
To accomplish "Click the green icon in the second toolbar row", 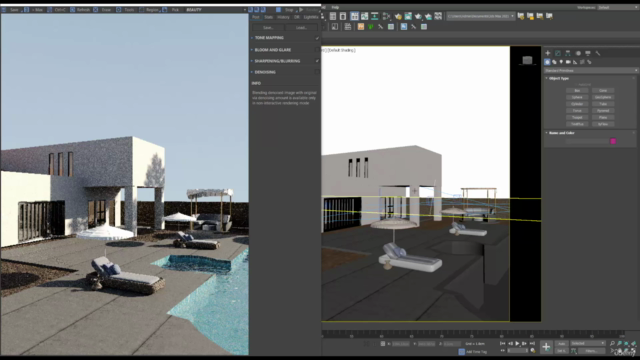I will tap(371, 27).
